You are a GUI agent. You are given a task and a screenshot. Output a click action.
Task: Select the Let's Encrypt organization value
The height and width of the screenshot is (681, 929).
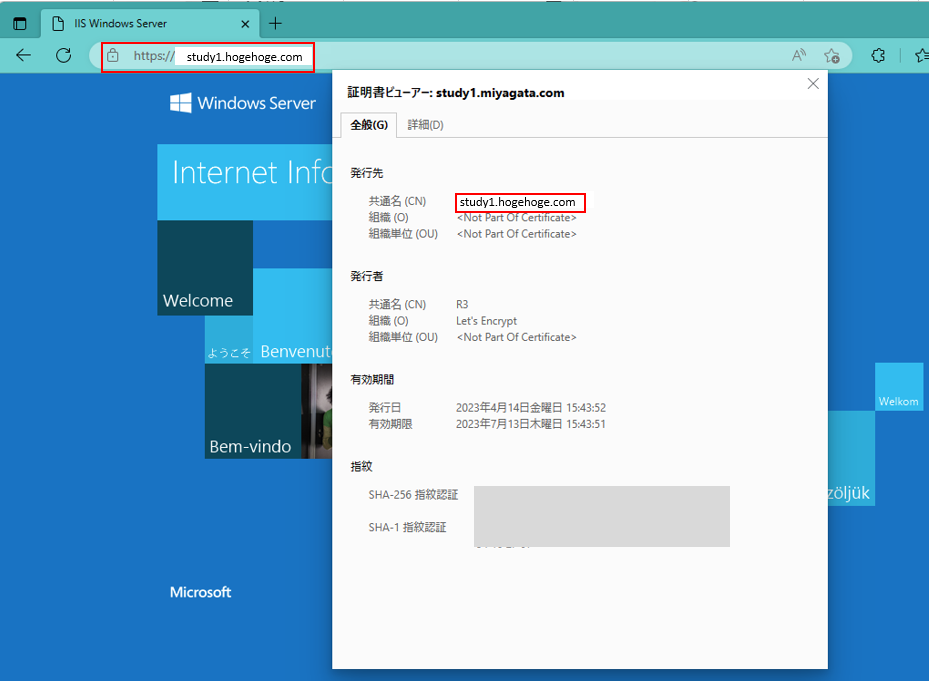click(x=486, y=321)
